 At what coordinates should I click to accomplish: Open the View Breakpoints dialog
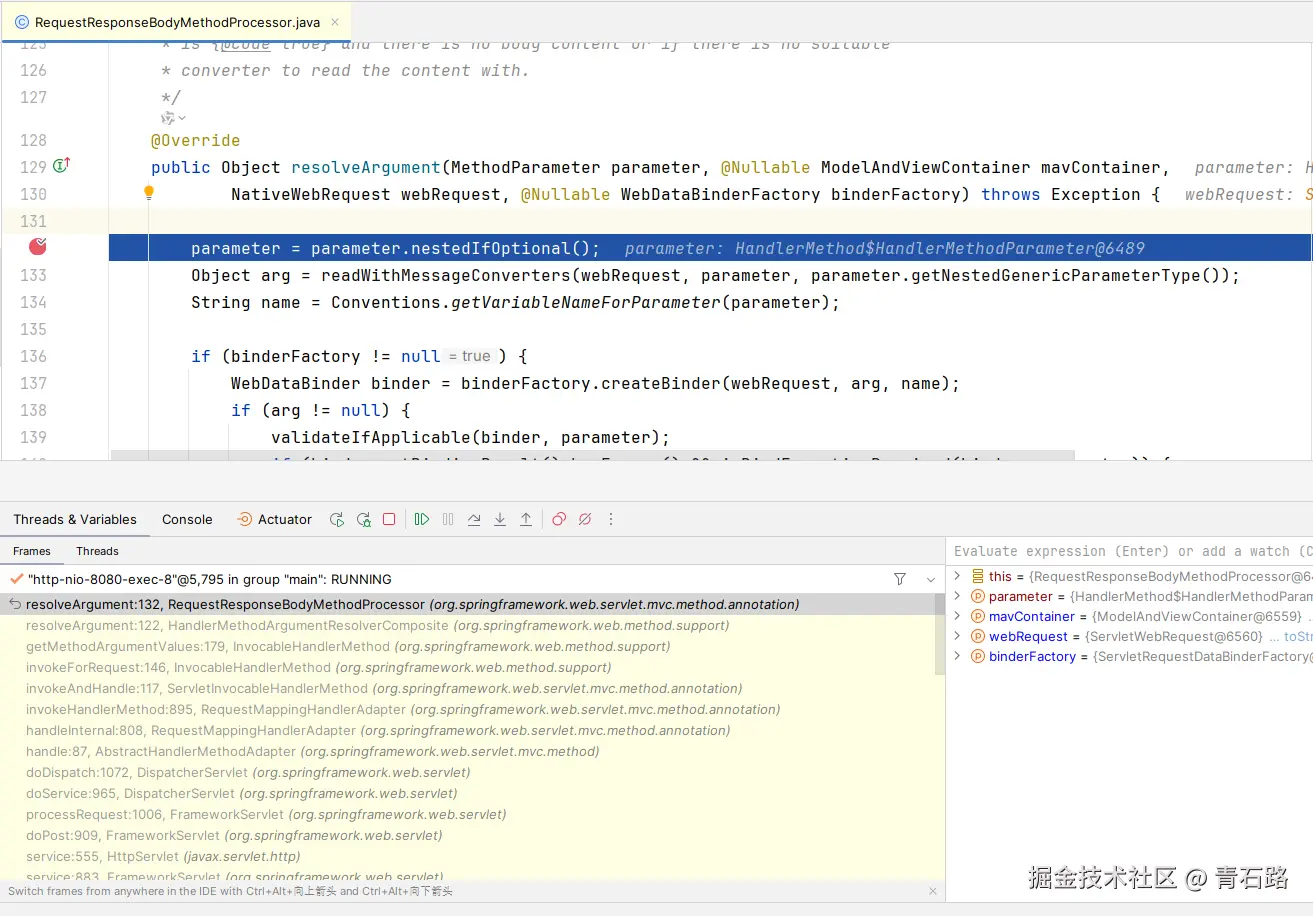[559, 519]
